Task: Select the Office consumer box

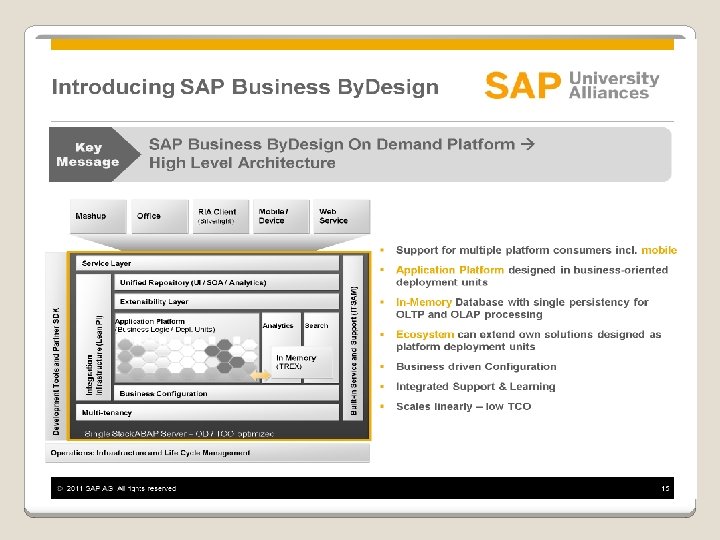Action: [x=160, y=216]
